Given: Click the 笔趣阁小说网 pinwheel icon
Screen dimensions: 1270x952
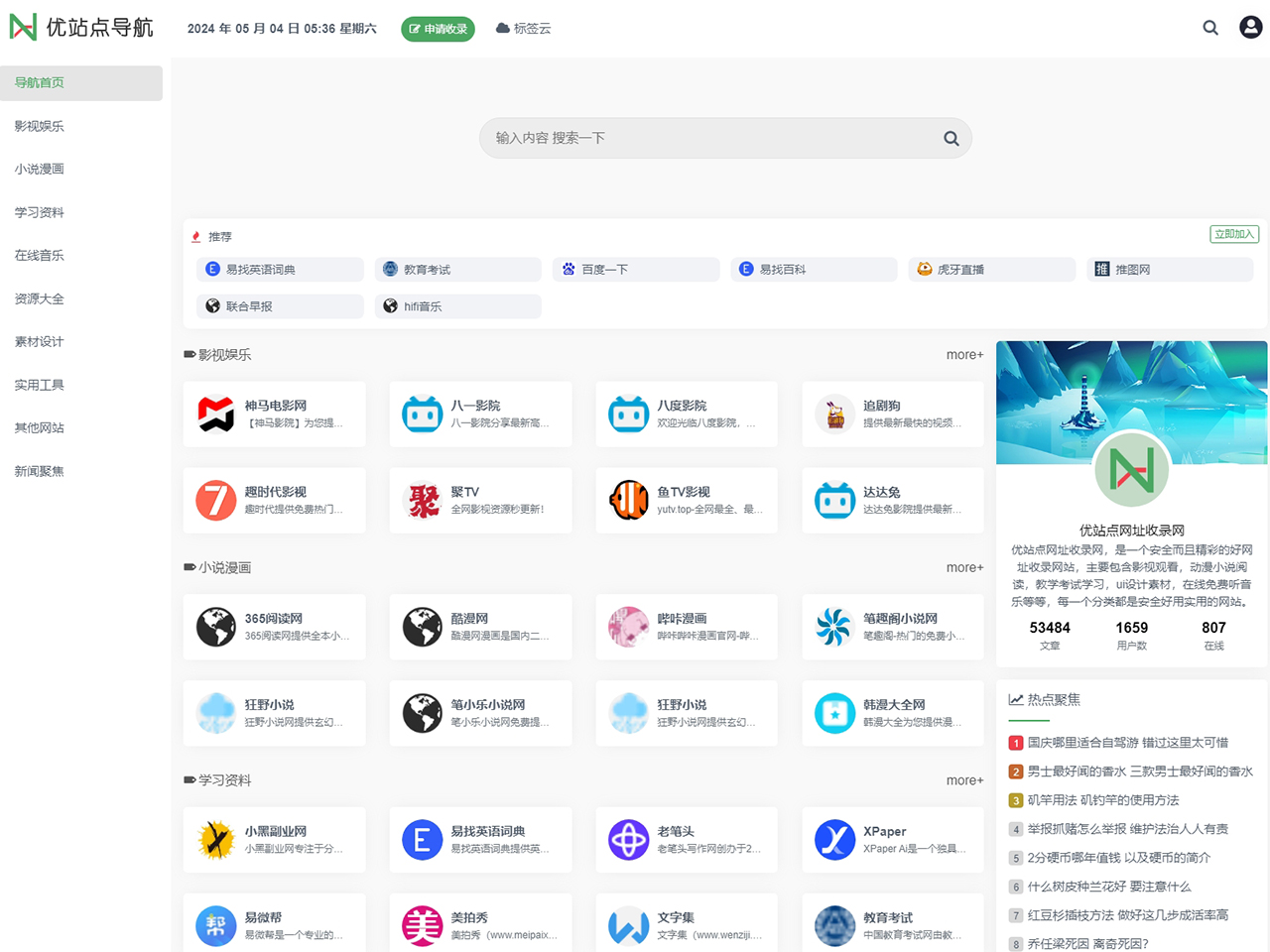Looking at the screenshot, I should [834, 627].
